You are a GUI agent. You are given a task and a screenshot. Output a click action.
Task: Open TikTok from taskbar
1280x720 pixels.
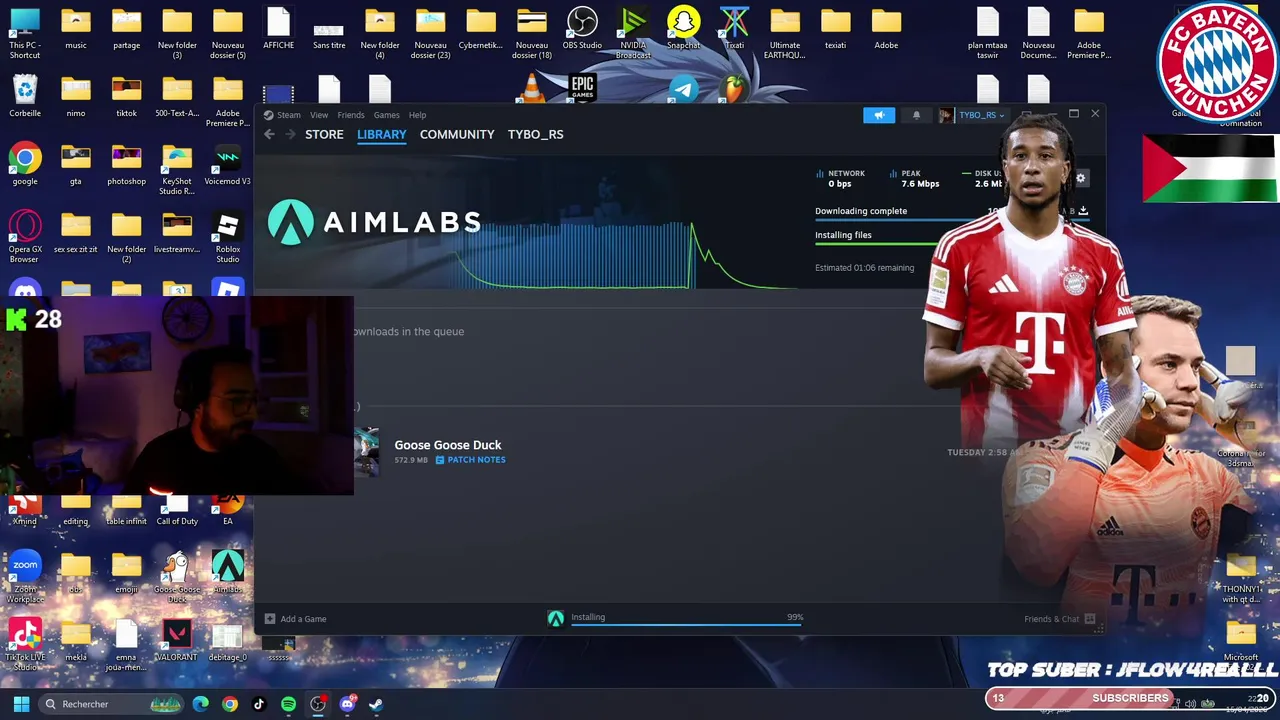259,704
